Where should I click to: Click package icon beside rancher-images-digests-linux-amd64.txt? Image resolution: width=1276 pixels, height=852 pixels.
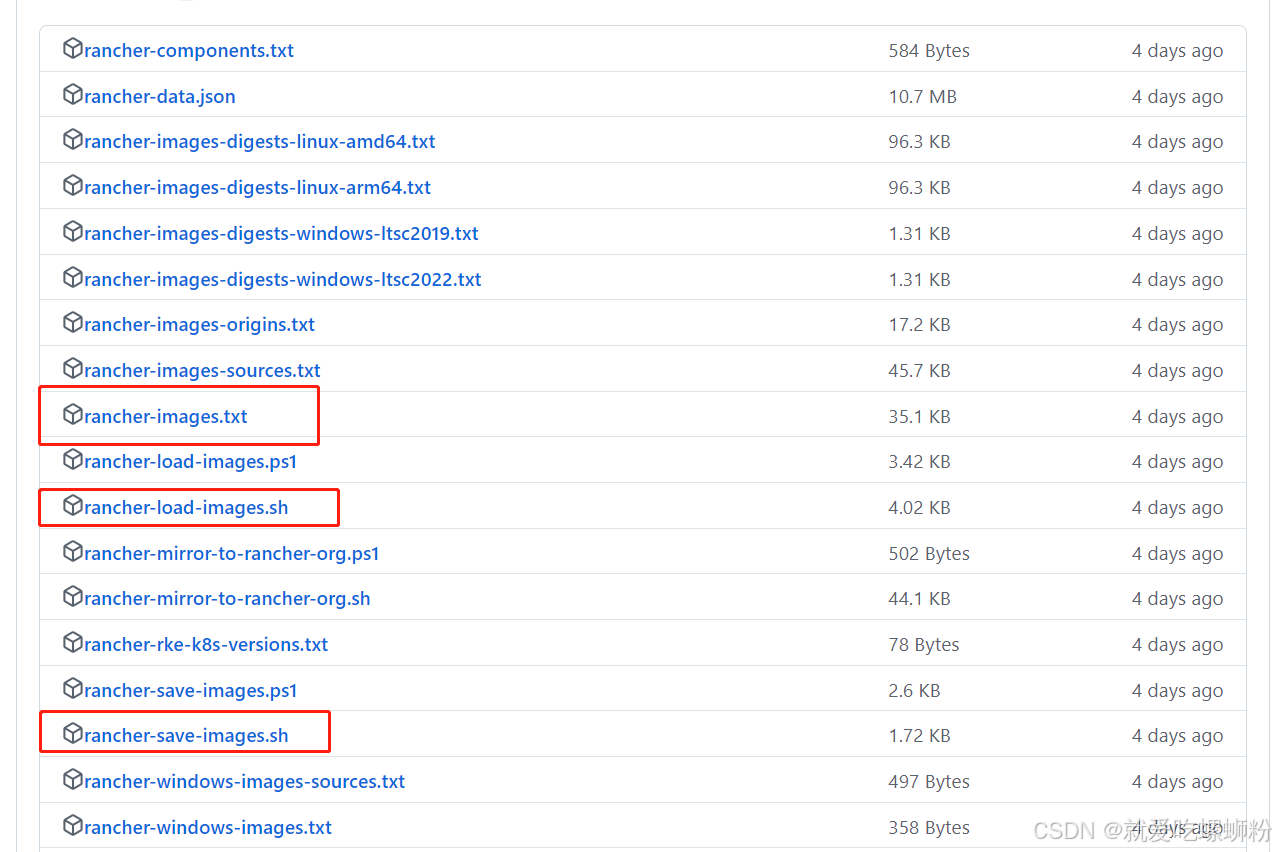[72, 140]
